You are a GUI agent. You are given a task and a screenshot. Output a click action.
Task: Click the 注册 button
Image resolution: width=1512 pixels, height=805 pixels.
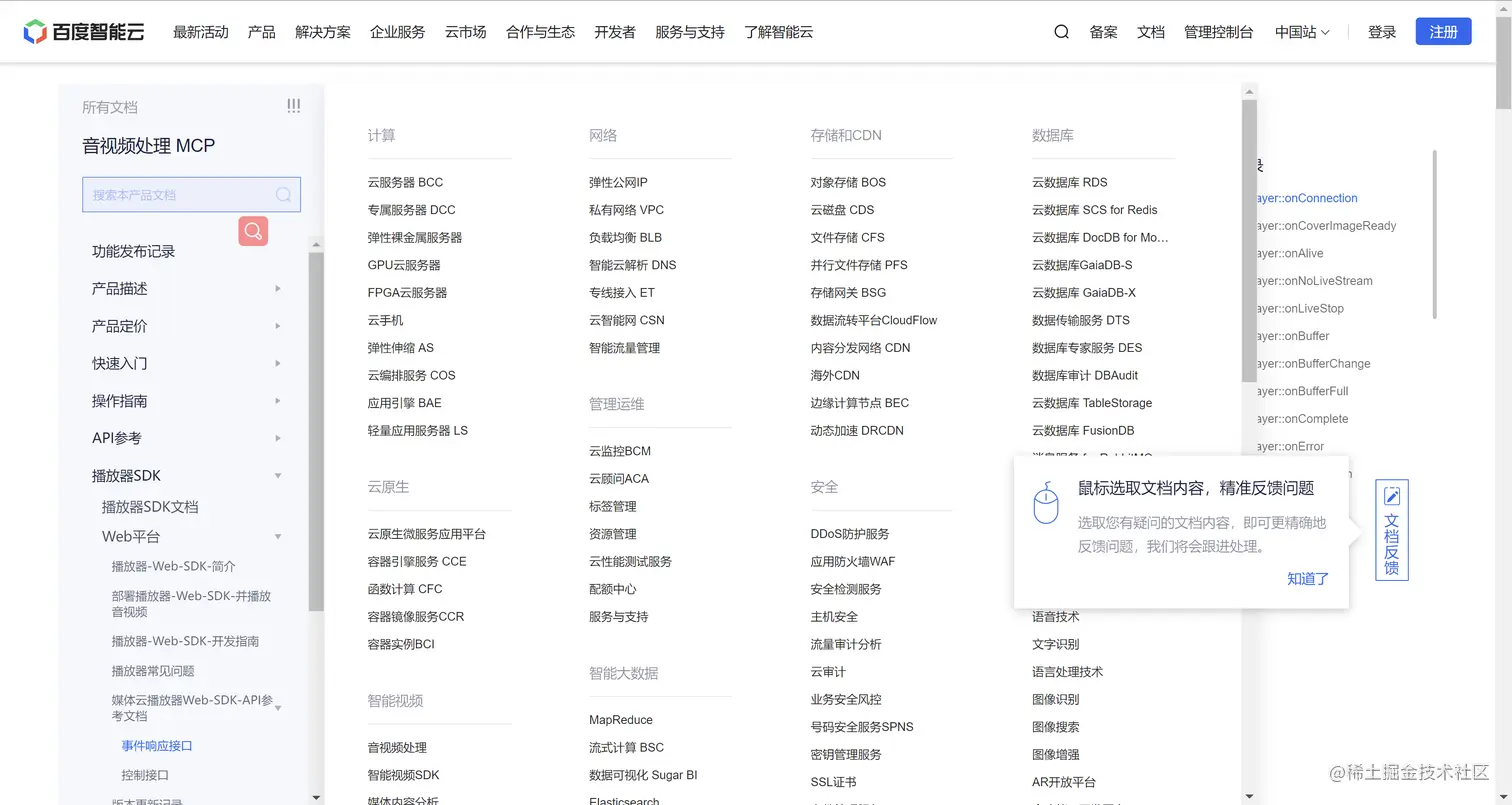(1443, 32)
